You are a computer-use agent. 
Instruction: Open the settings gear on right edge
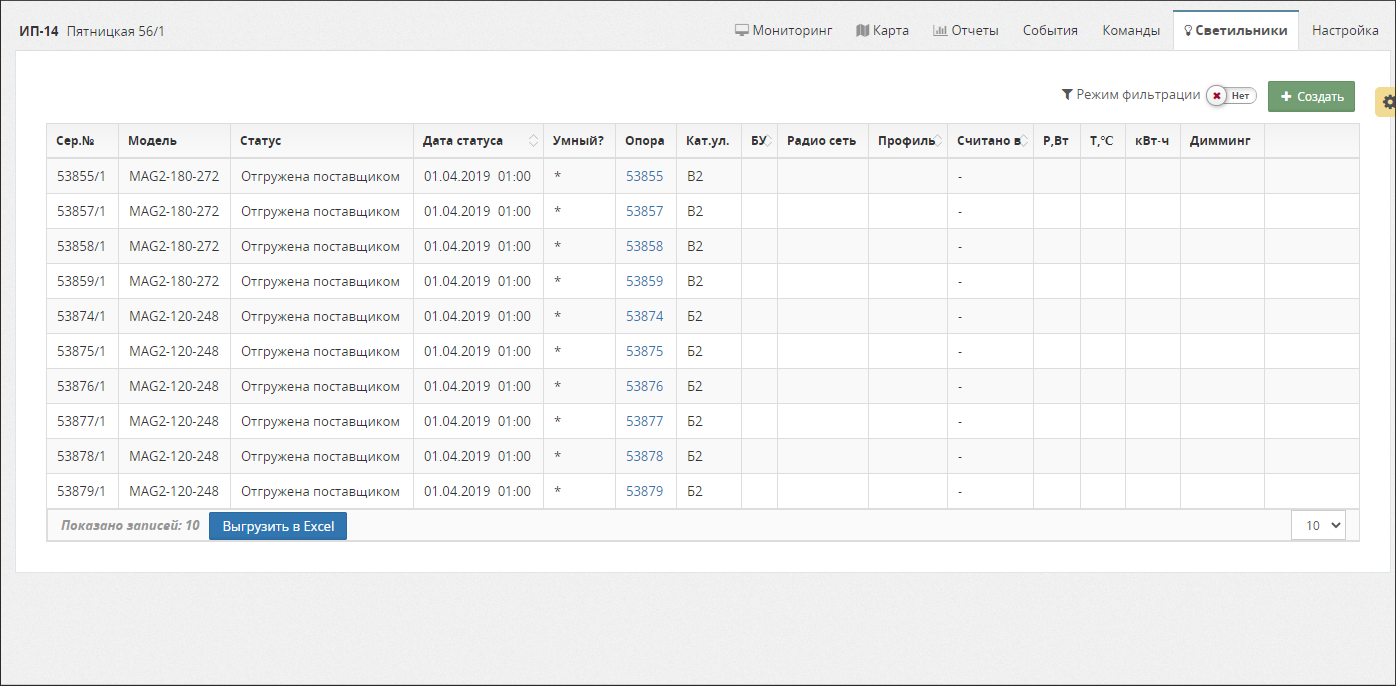(x=1388, y=102)
